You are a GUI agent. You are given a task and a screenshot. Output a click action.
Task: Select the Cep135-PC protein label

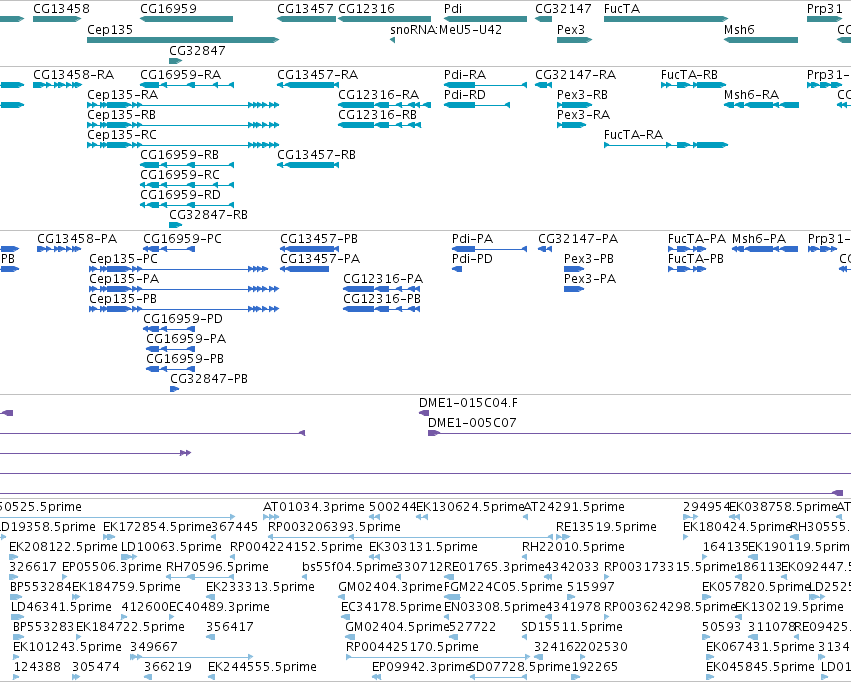coord(123,259)
